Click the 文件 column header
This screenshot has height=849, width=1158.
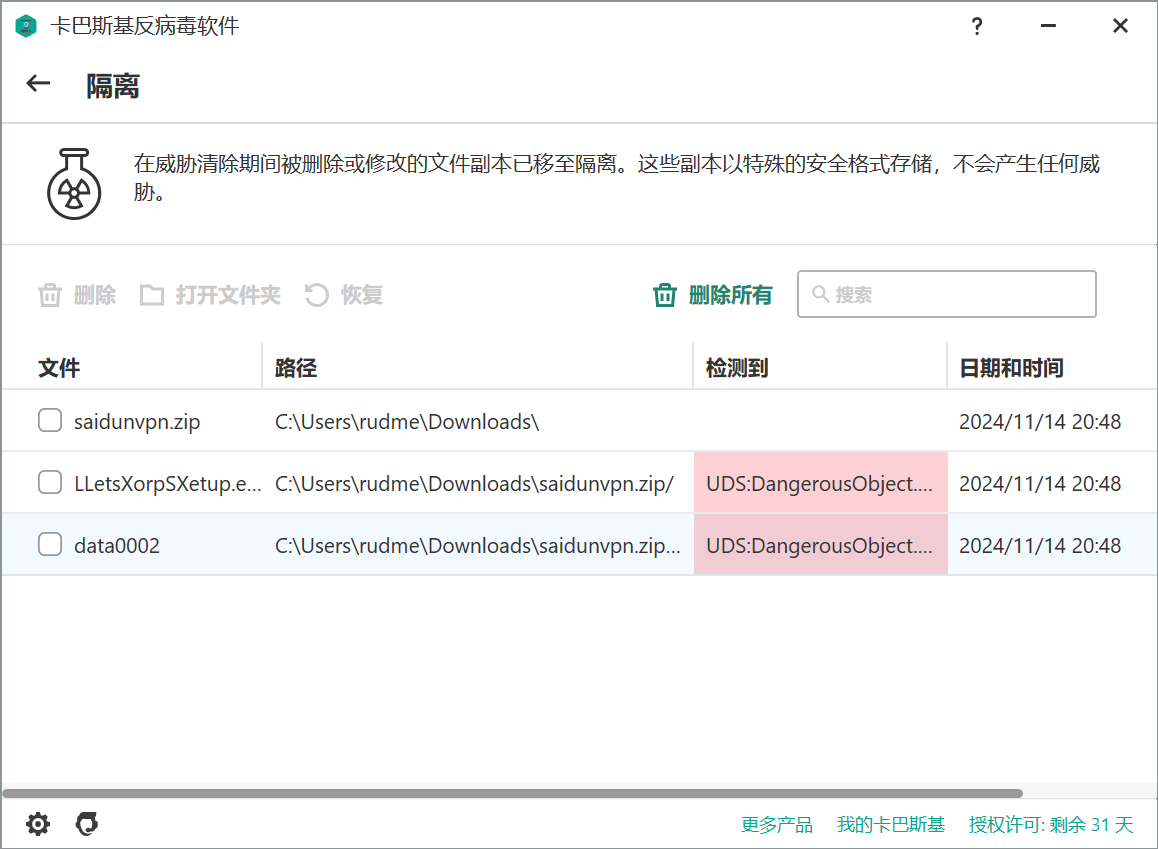58,368
